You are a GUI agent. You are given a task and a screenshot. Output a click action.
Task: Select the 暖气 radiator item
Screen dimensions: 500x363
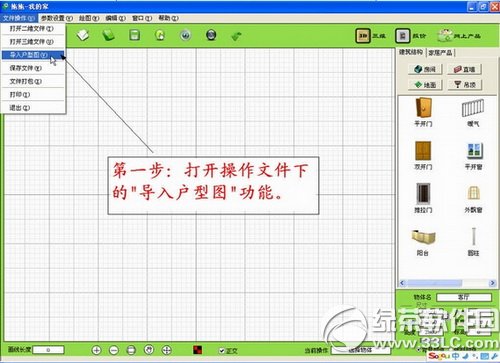click(x=473, y=112)
